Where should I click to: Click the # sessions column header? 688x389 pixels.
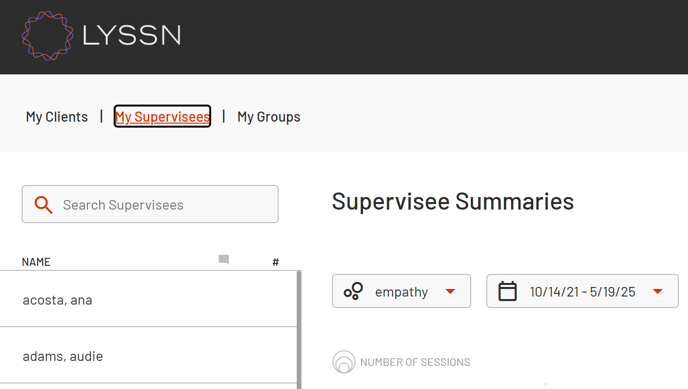click(x=276, y=262)
